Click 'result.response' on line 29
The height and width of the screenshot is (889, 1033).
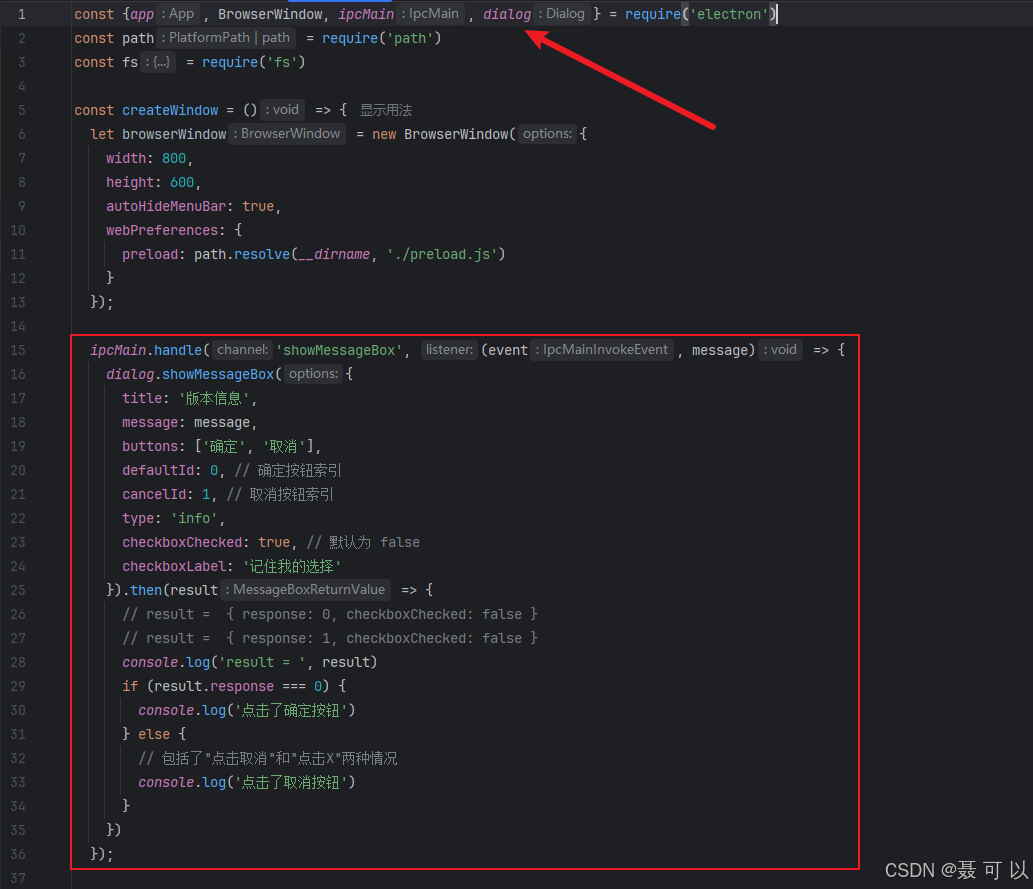click(x=214, y=686)
